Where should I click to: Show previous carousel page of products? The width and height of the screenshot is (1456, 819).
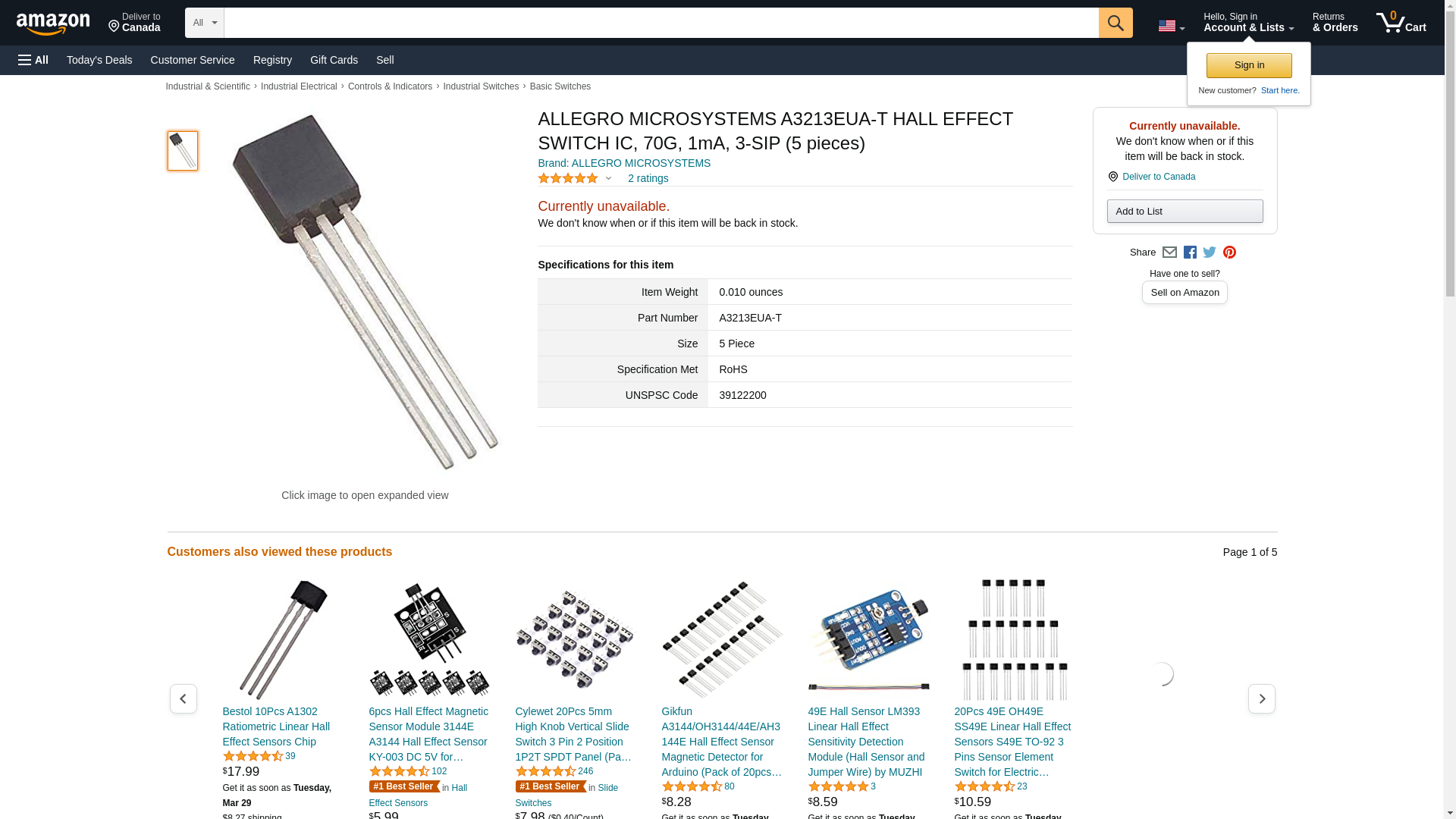click(x=183, y=698)
